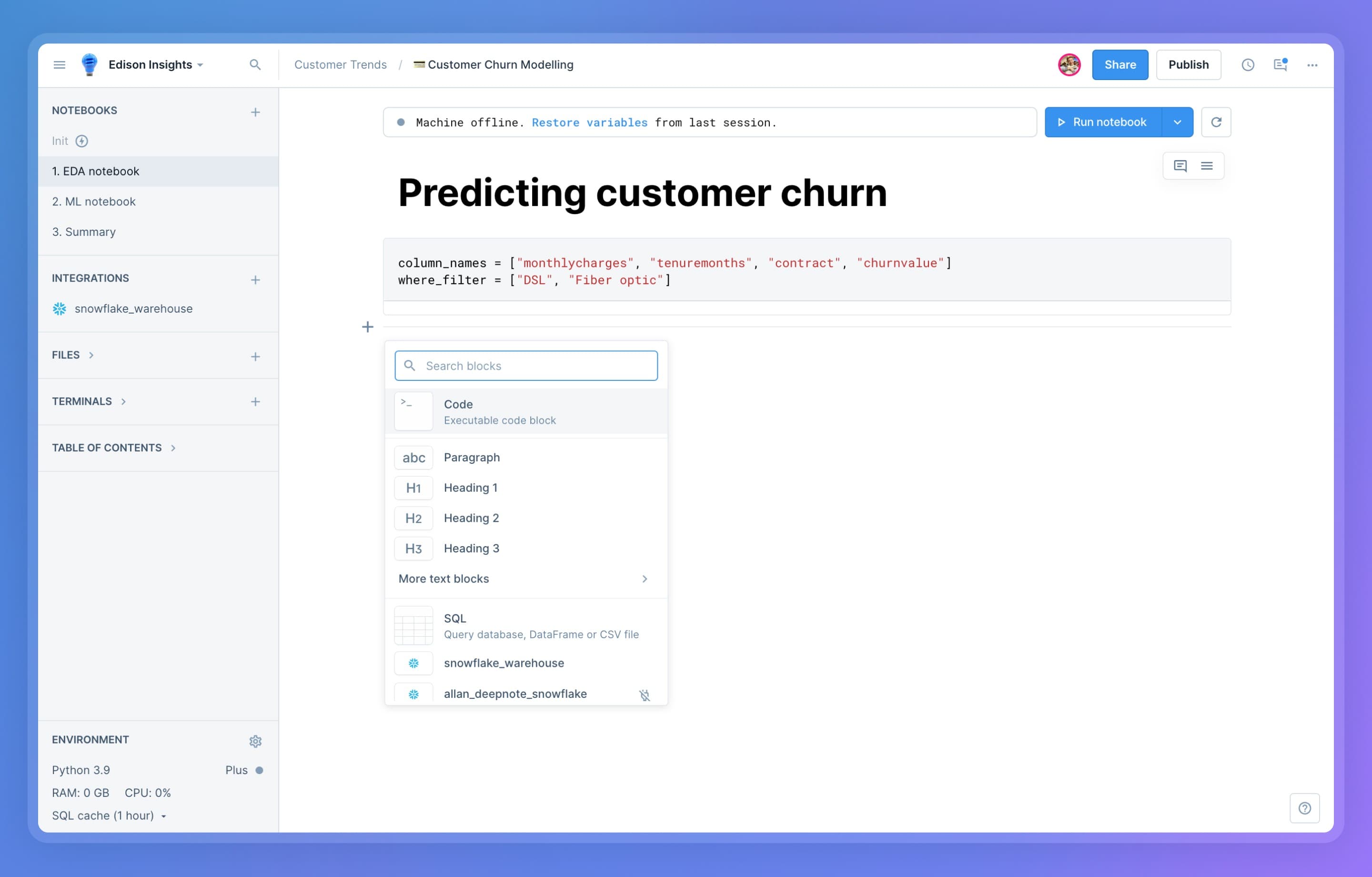Screen dimensions: 1372x877
Task: Click the allan_deepnote_snowflake disconnected icon
Action: (645, 694)
